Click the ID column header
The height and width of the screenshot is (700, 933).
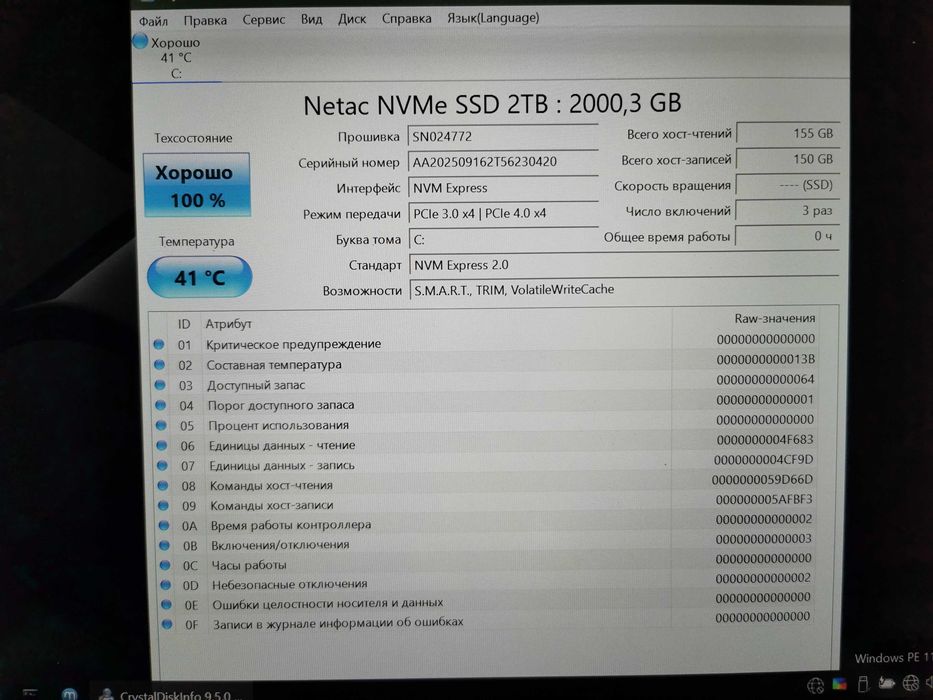184,324
